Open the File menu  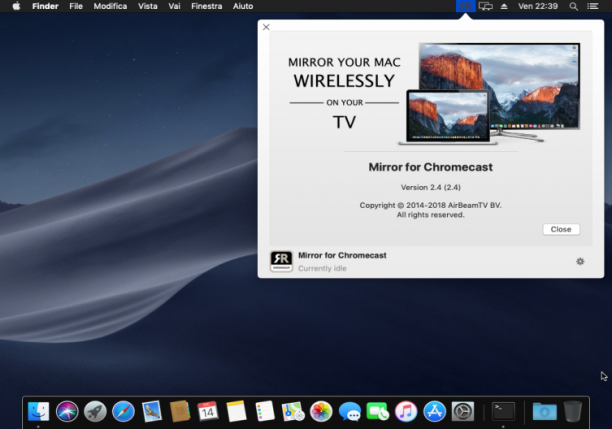[x=76, y=6]
